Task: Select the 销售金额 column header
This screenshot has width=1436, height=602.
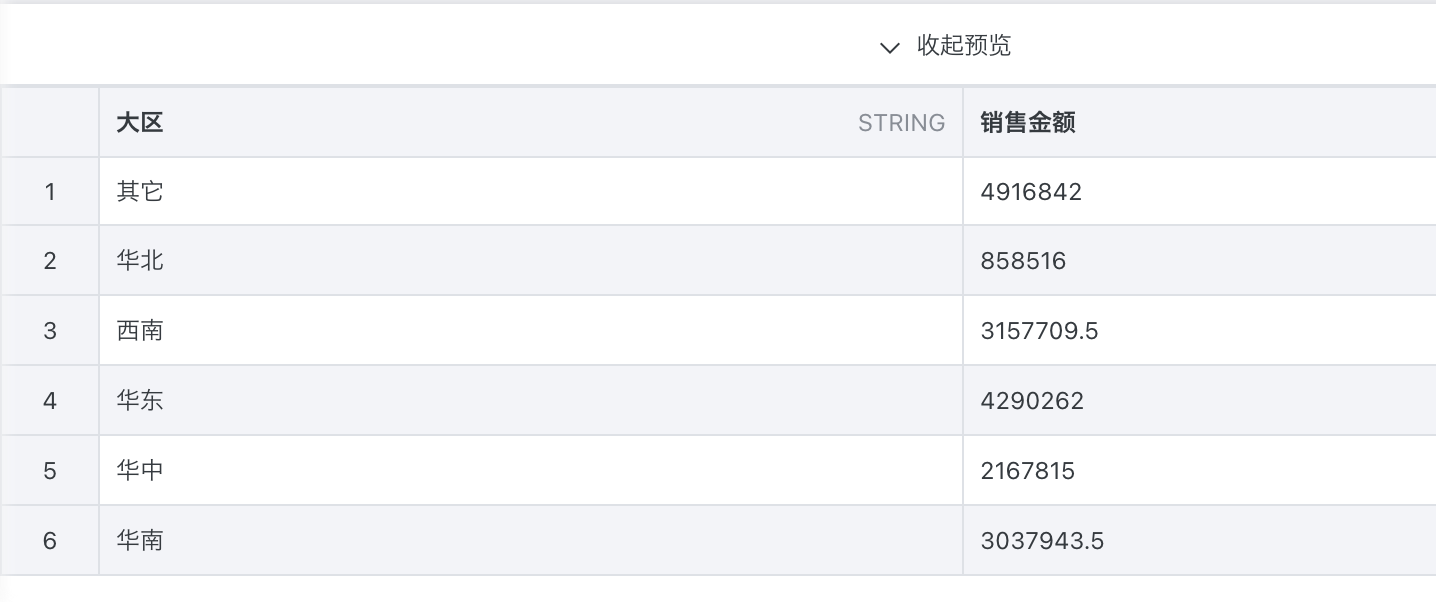Action: (x=1028, y=123)
